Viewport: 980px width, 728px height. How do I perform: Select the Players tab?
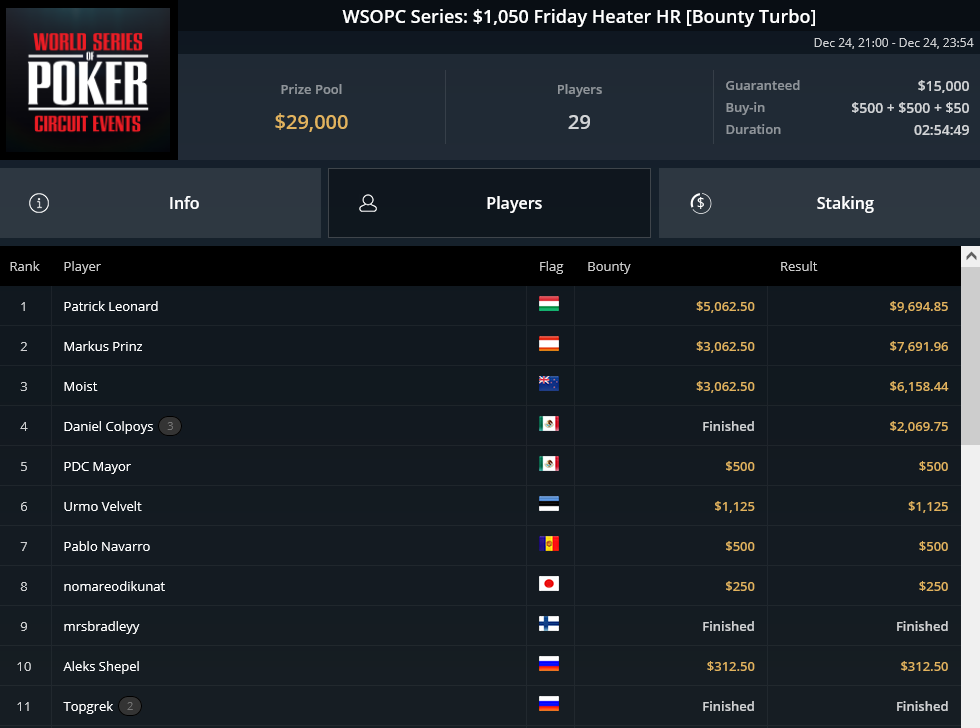[489, 203]
